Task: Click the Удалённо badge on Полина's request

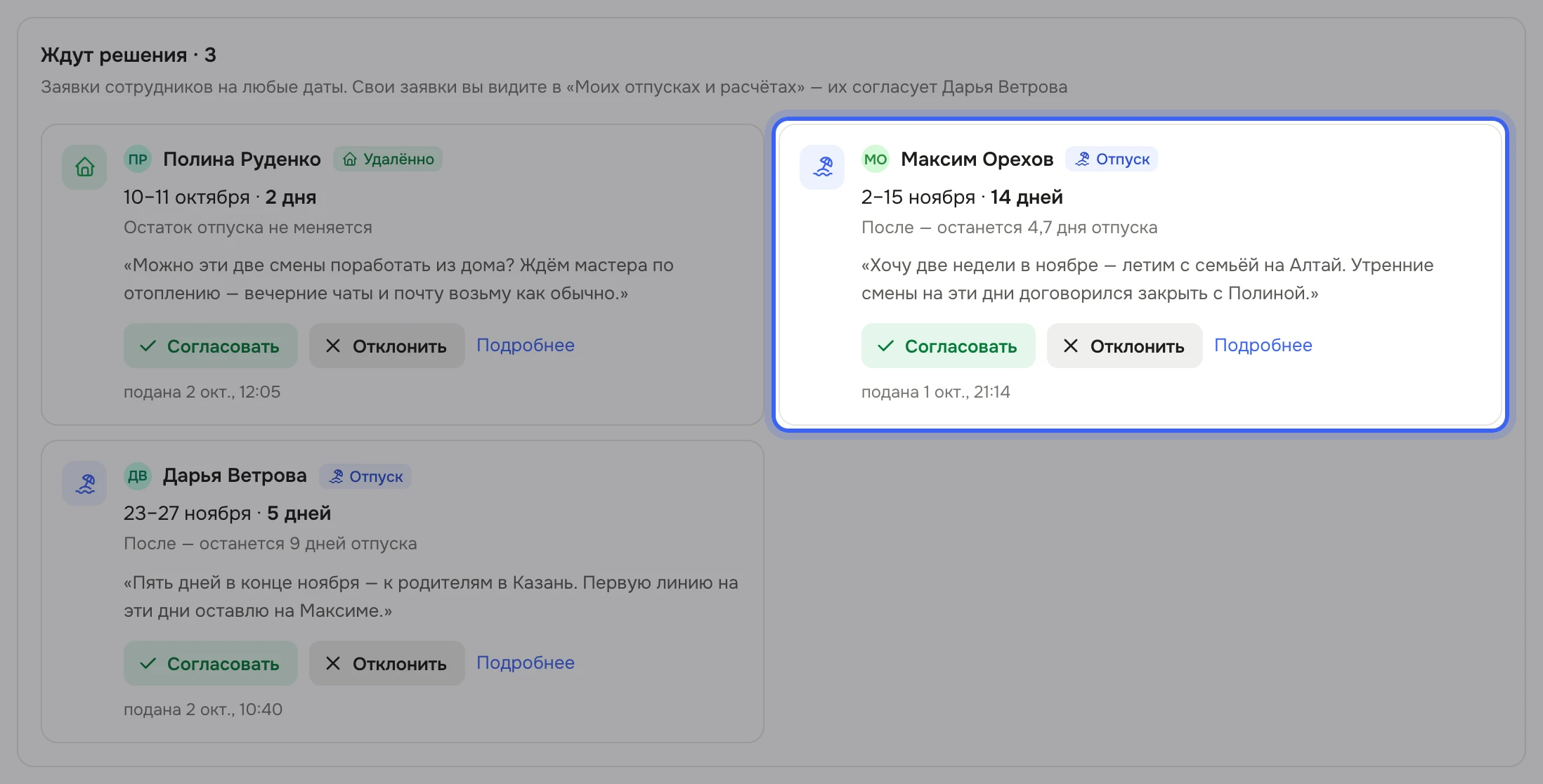Action: pos(388,159)
